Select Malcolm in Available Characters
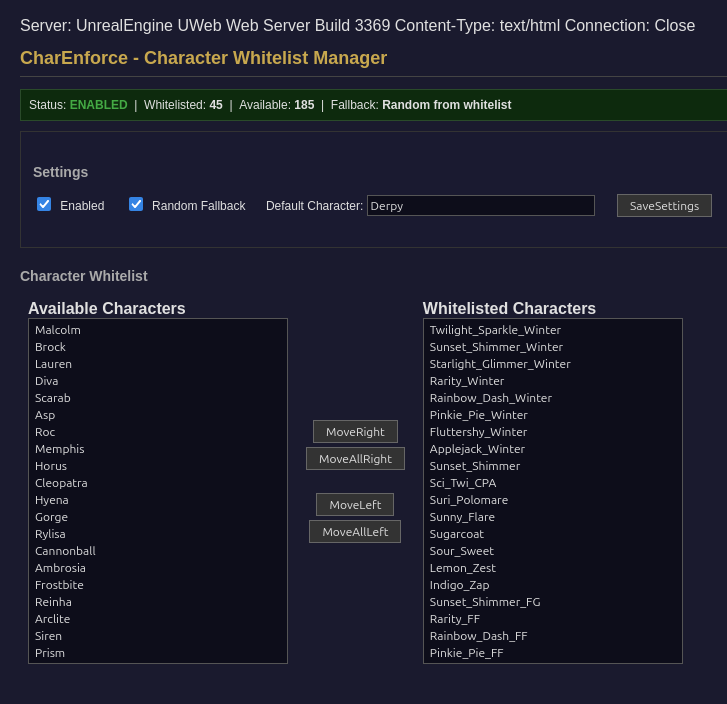The image size is (727, 704). click(x=158, y=330)
